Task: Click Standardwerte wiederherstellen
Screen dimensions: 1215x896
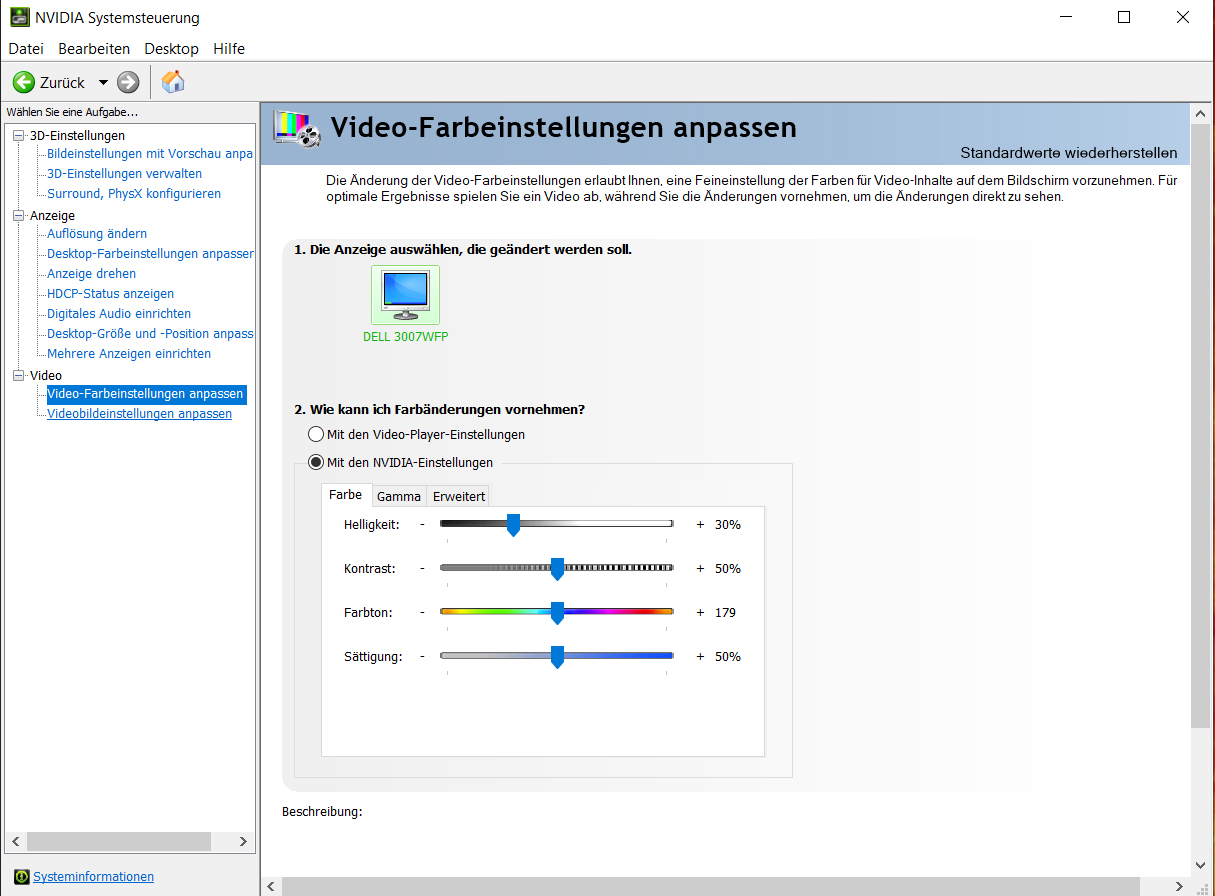Action: (x=1069, y=153)
